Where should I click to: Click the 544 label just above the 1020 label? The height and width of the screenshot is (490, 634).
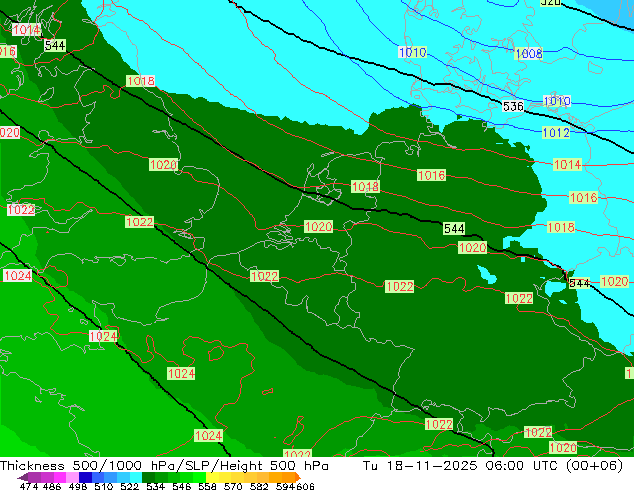click(x=454, y=229)
